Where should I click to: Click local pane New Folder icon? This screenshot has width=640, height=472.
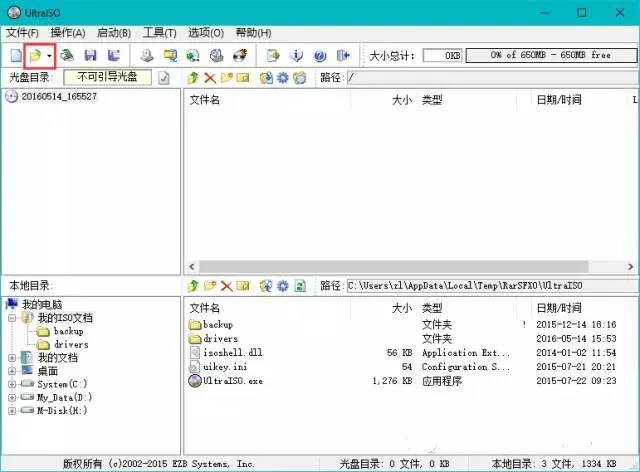[x=210, y=285]
